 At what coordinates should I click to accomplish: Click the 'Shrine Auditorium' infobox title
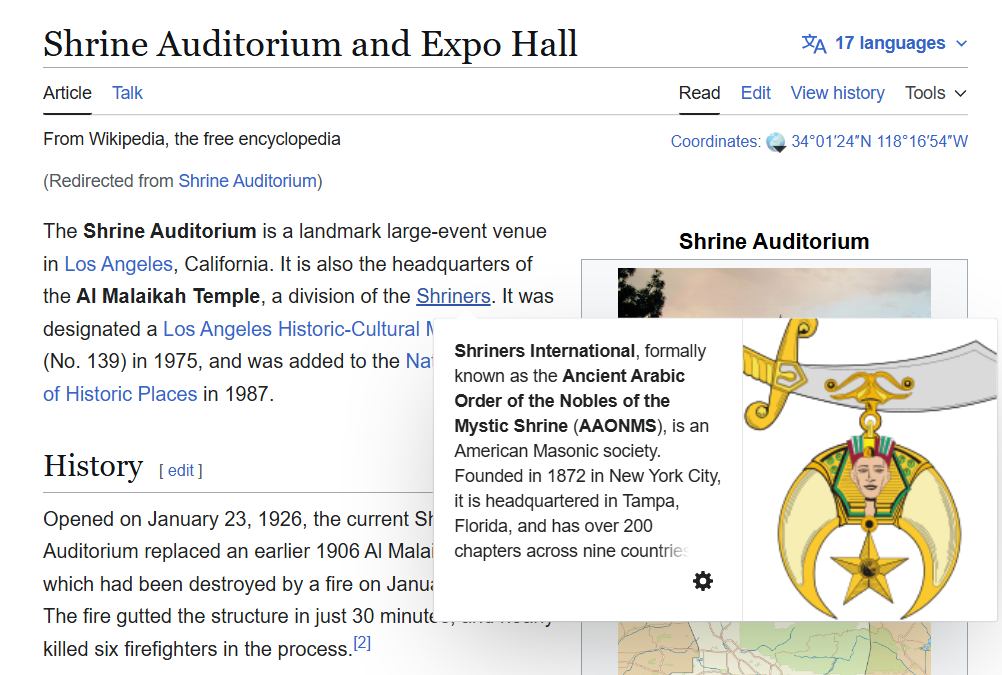tap(774, 242)
